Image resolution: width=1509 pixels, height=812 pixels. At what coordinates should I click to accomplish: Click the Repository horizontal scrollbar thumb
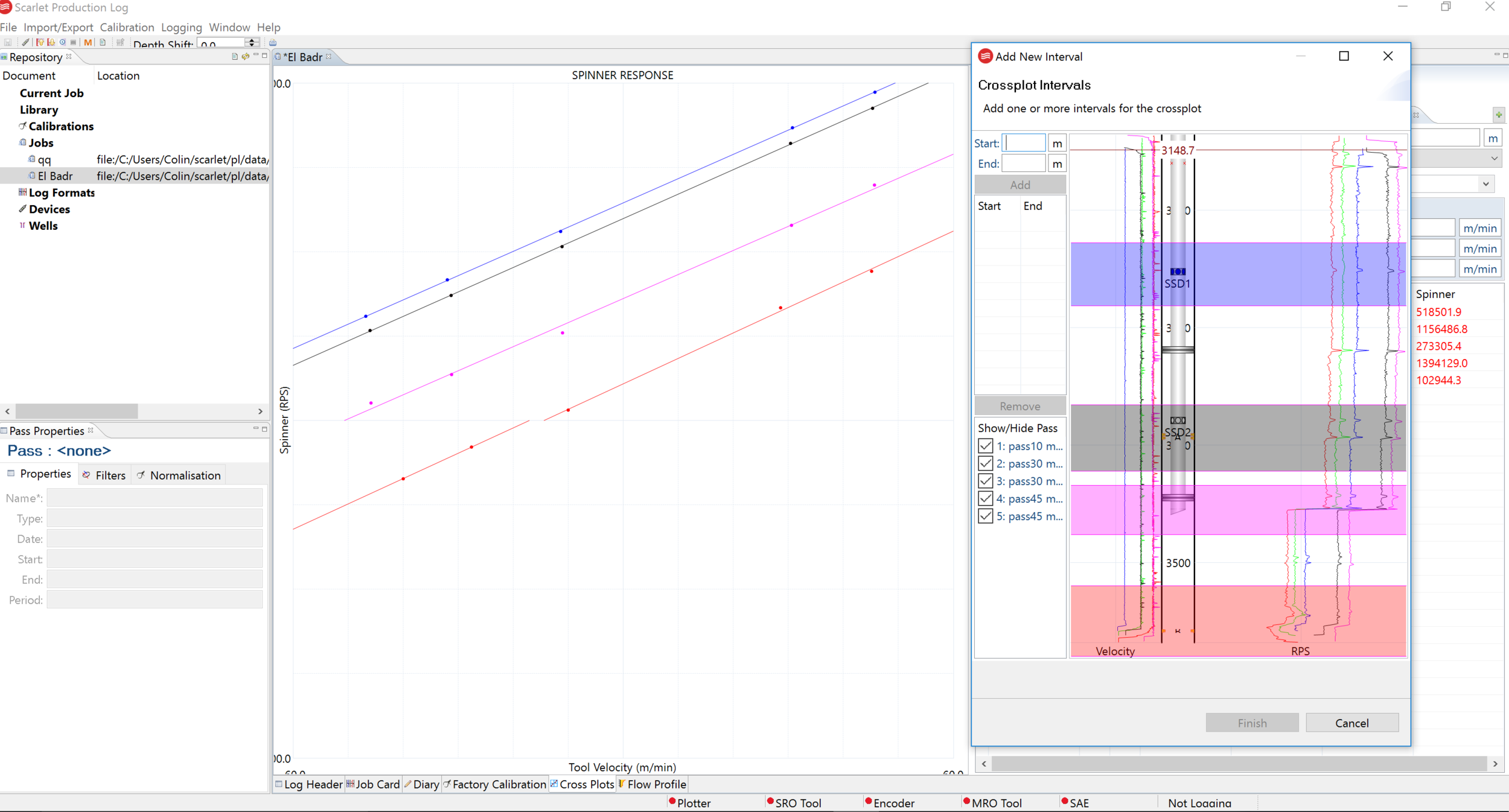(77, 411)
